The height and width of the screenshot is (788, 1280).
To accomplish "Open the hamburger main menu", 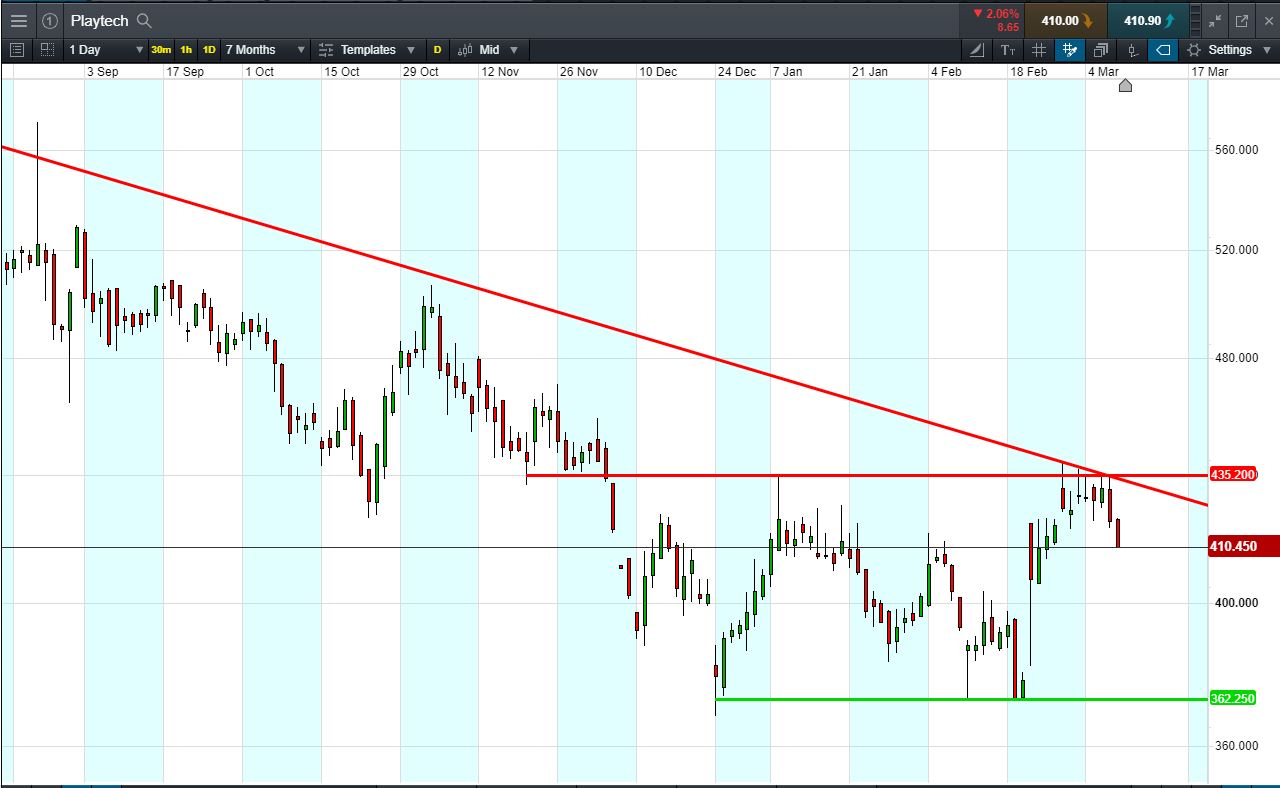I will coord(19,20).
